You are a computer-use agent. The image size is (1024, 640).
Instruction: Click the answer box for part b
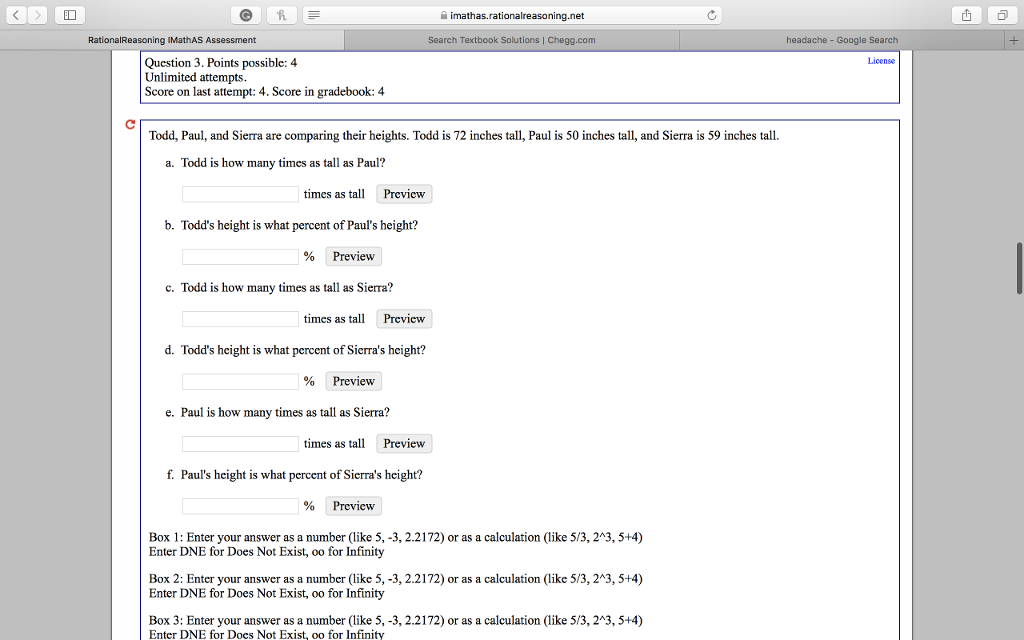click(240, 256)
